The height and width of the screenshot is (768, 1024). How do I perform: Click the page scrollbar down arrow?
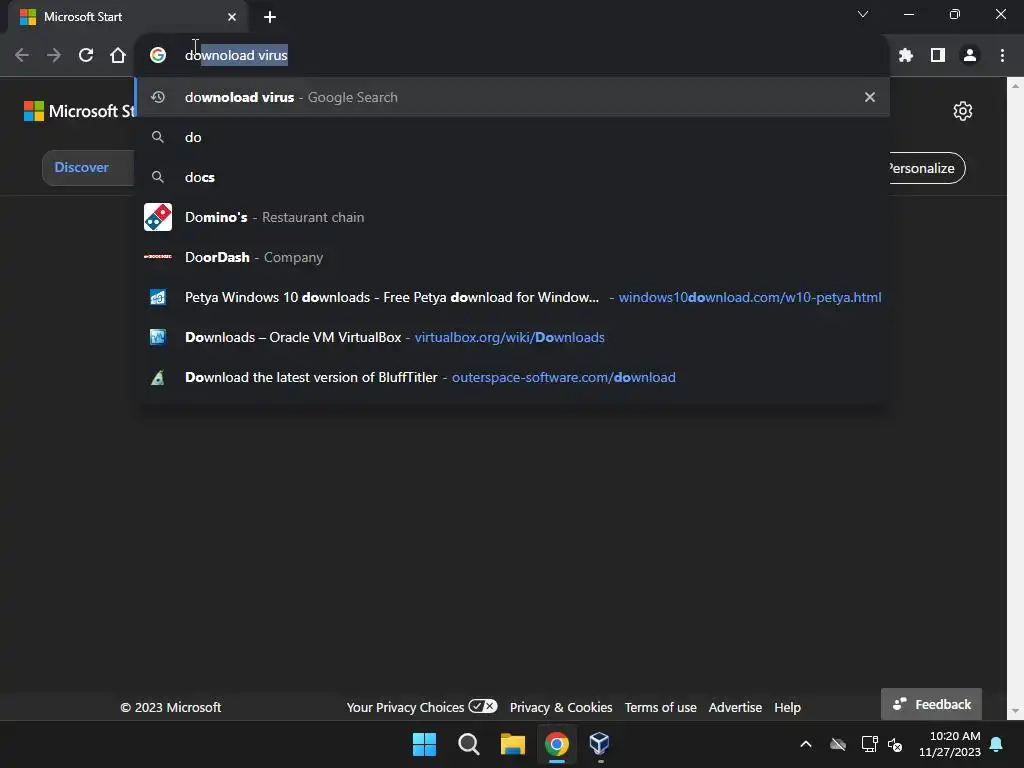[x=1015, y=712]
